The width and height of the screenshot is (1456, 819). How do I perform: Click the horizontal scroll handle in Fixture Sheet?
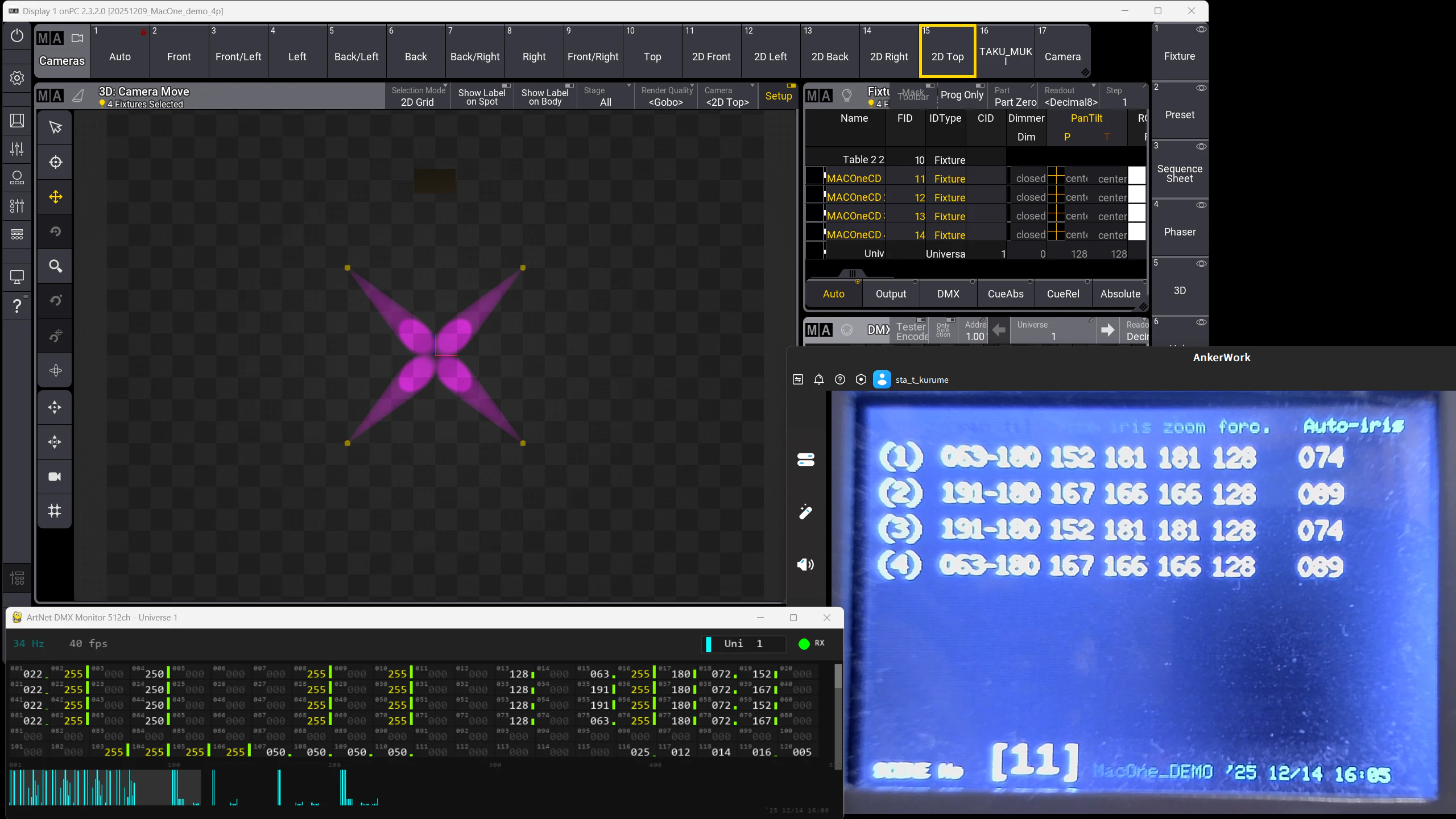pos(852,274)
